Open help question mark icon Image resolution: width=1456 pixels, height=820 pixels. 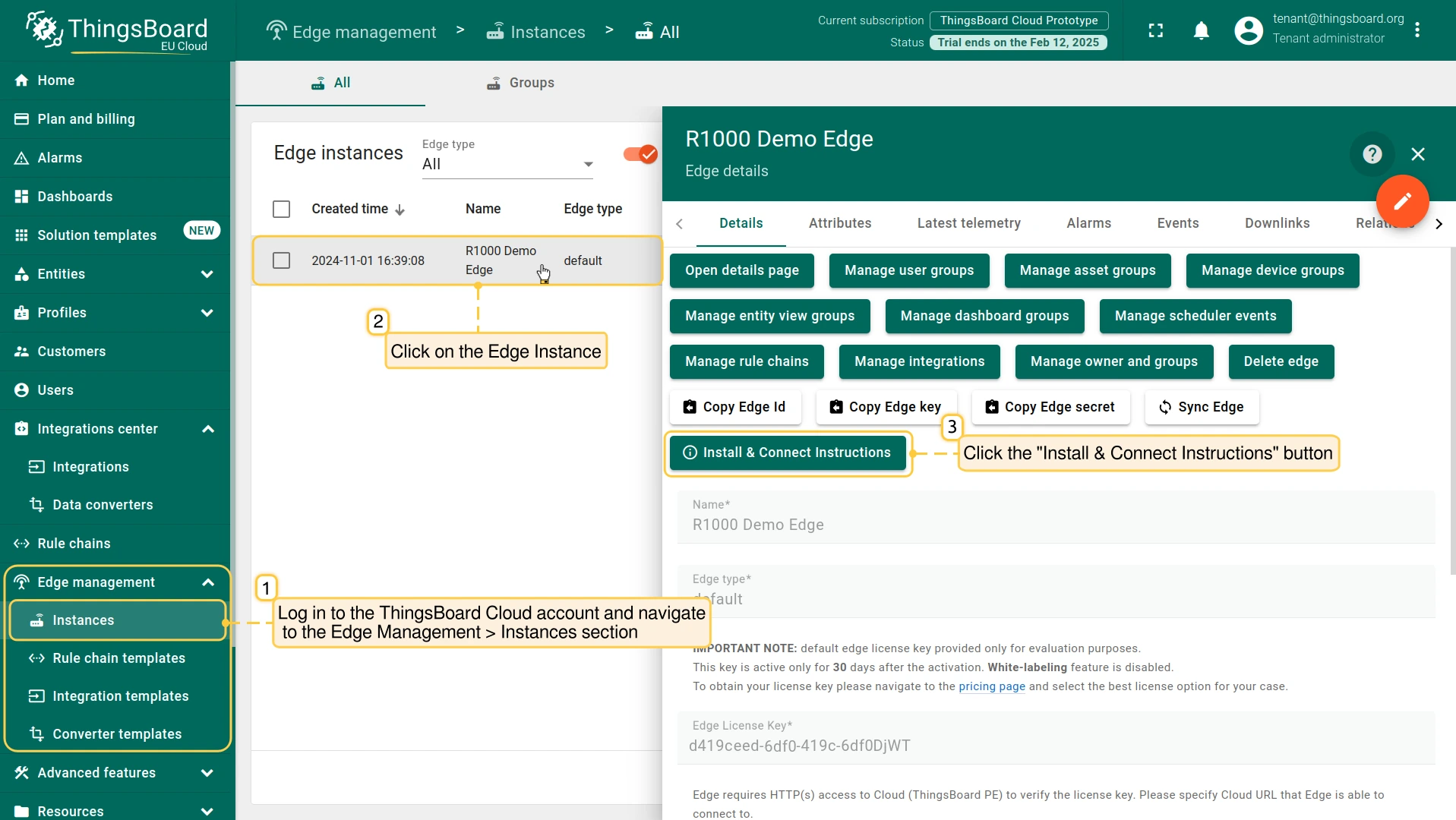[1372, 154]
